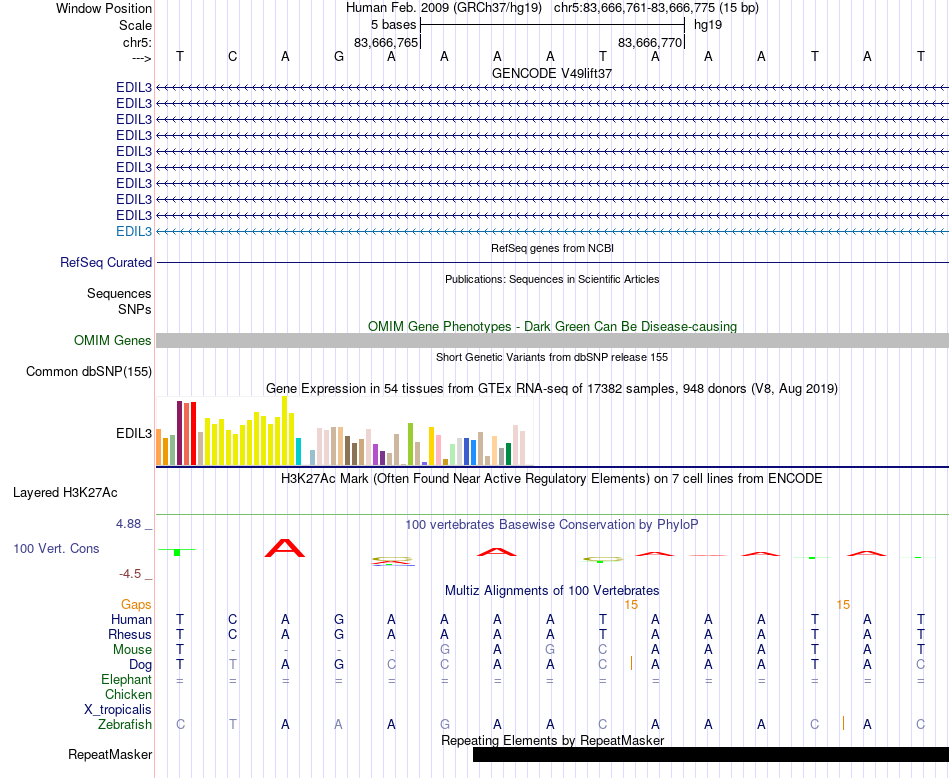Open 'Publications: Sequences in Scientific Articles' title

[552, 279]
